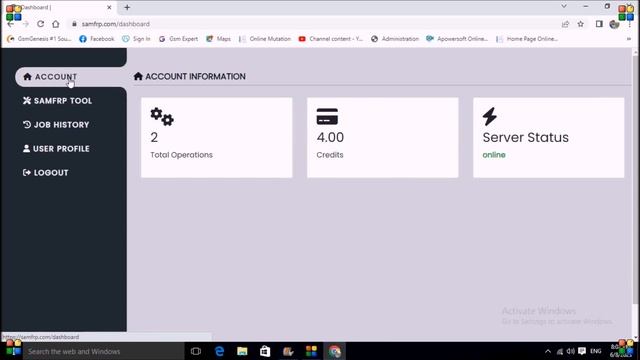Image resolution: width=640 pixels, height=360 pixels.
Task: Click the gears icon above Total Operations
Action: point(162,117)
